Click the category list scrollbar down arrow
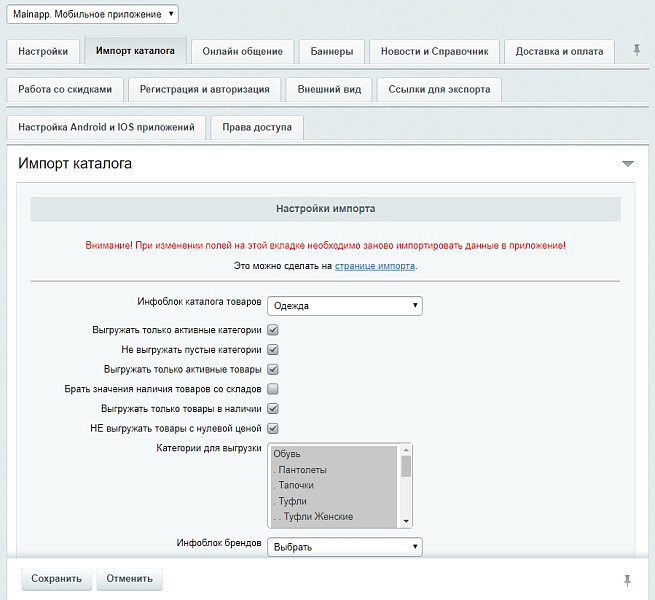Viewport: 655px width, 600px height. click(406, 521)
